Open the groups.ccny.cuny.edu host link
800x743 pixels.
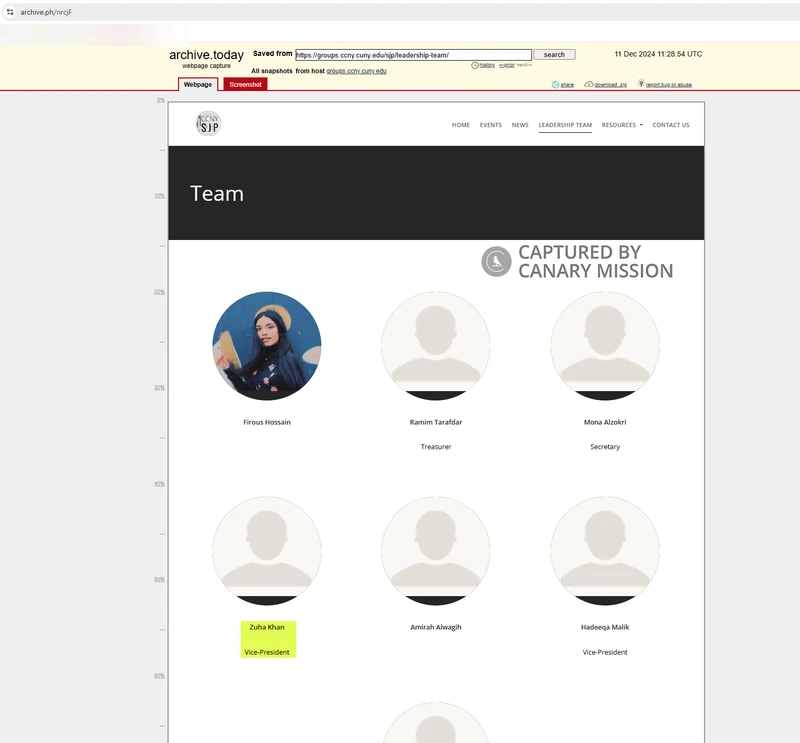pyautogui.click(x=356, y=71)
